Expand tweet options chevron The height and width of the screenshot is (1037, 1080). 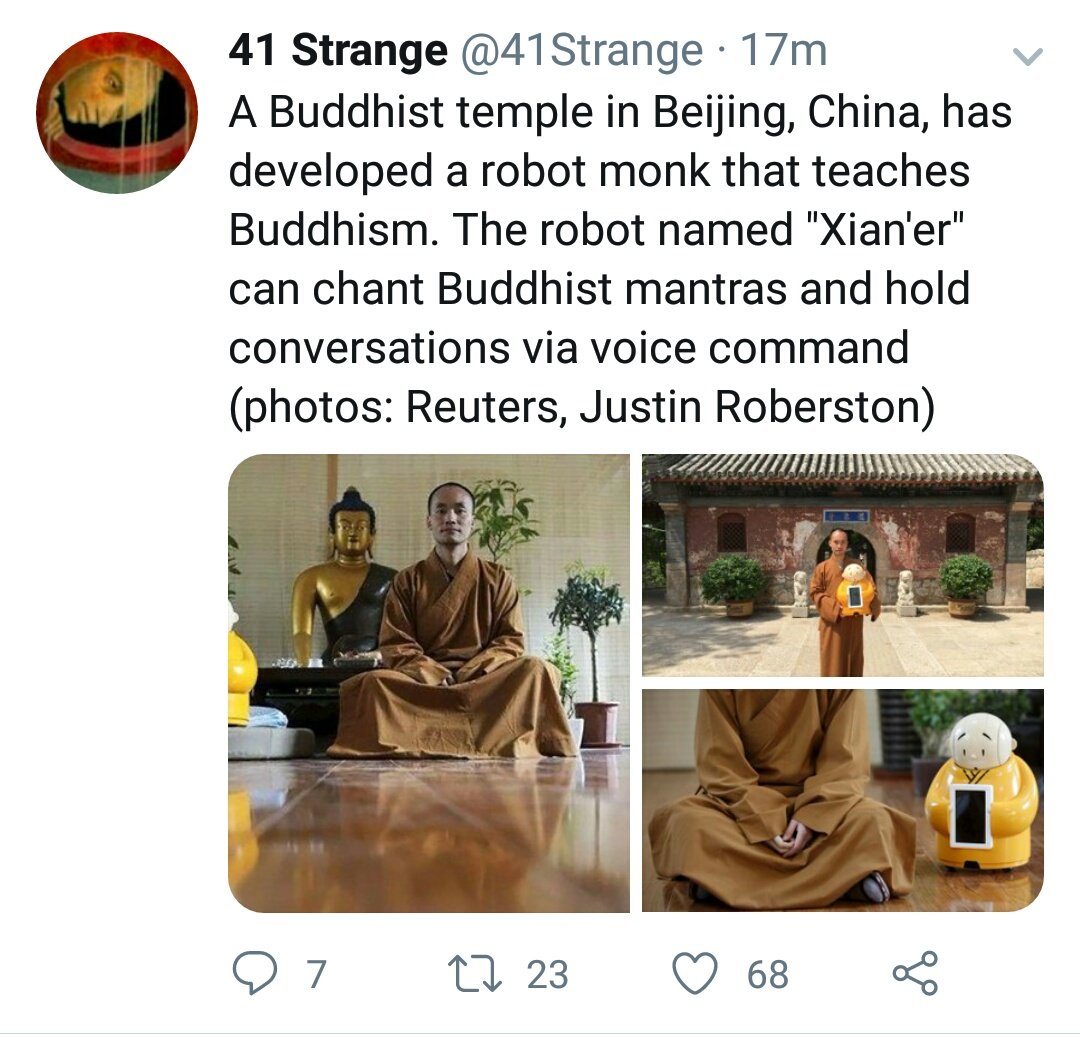click(1028, 55)
